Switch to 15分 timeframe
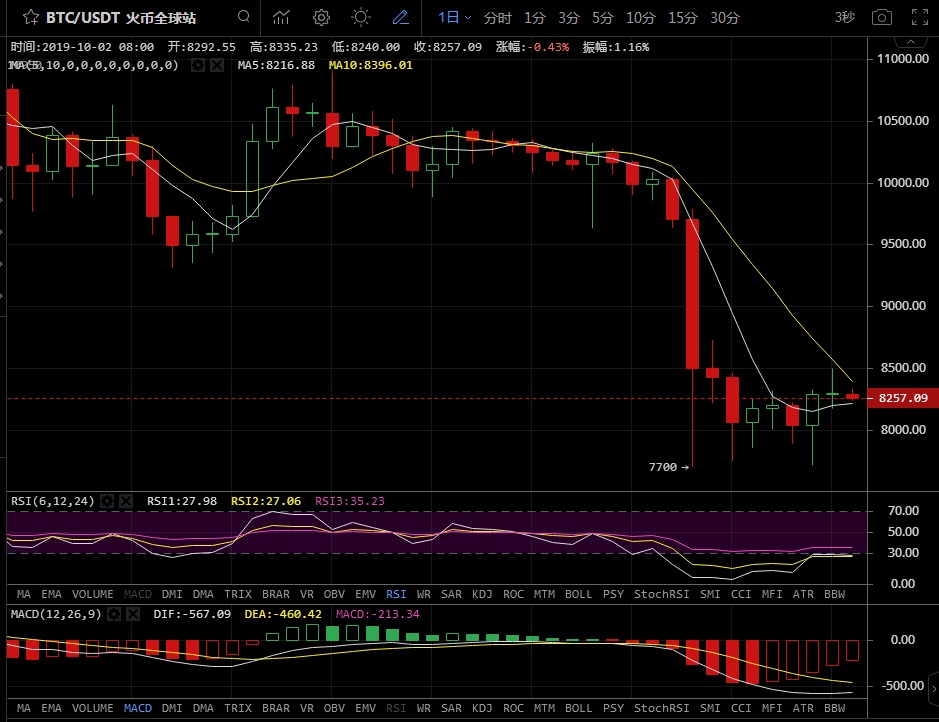The image size is (939, 722). point(682,18)
